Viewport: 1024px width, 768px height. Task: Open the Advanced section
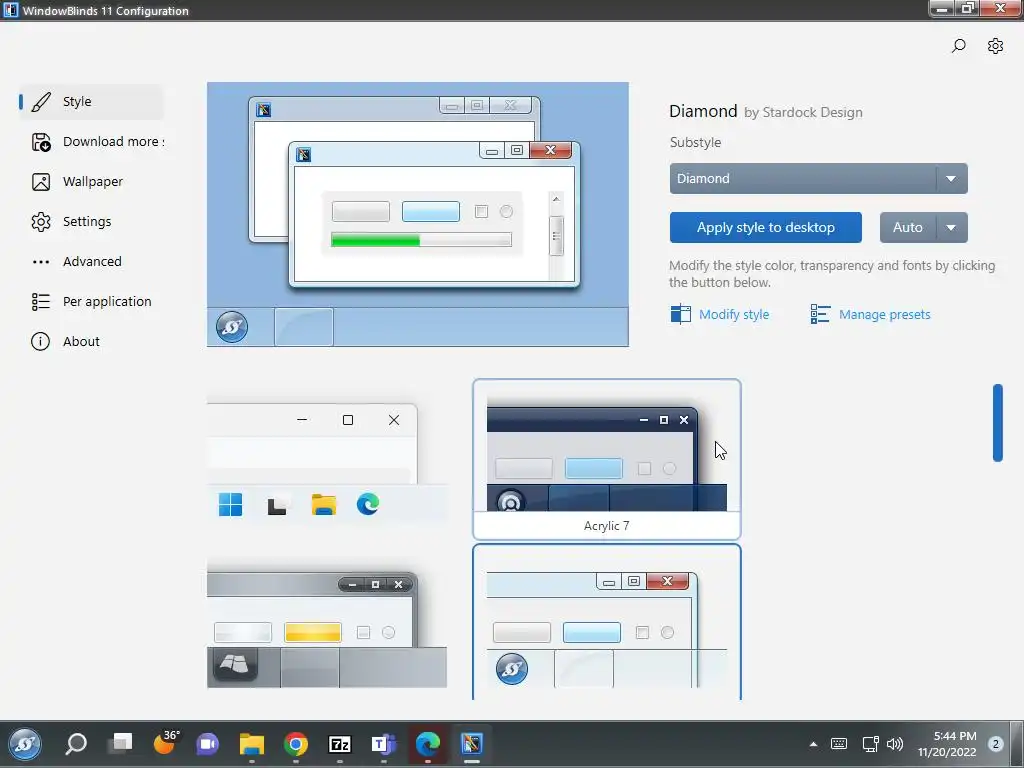click(x=91, y=262)
